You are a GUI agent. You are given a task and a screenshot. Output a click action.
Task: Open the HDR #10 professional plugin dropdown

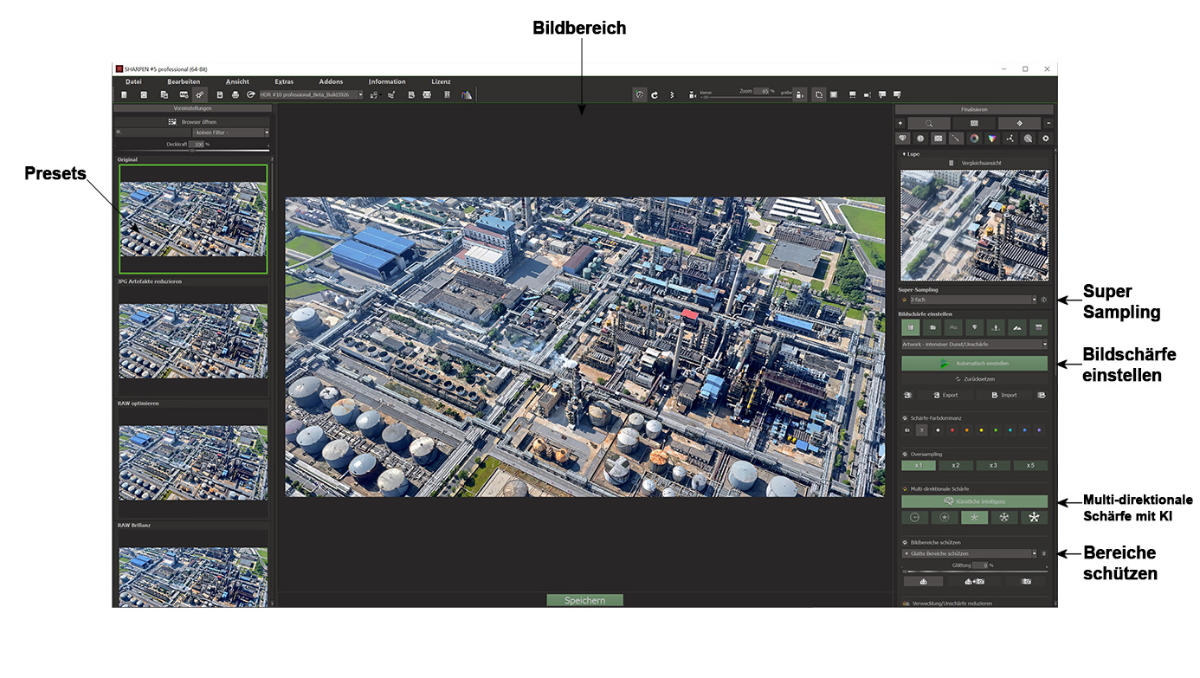click(310, 94)
